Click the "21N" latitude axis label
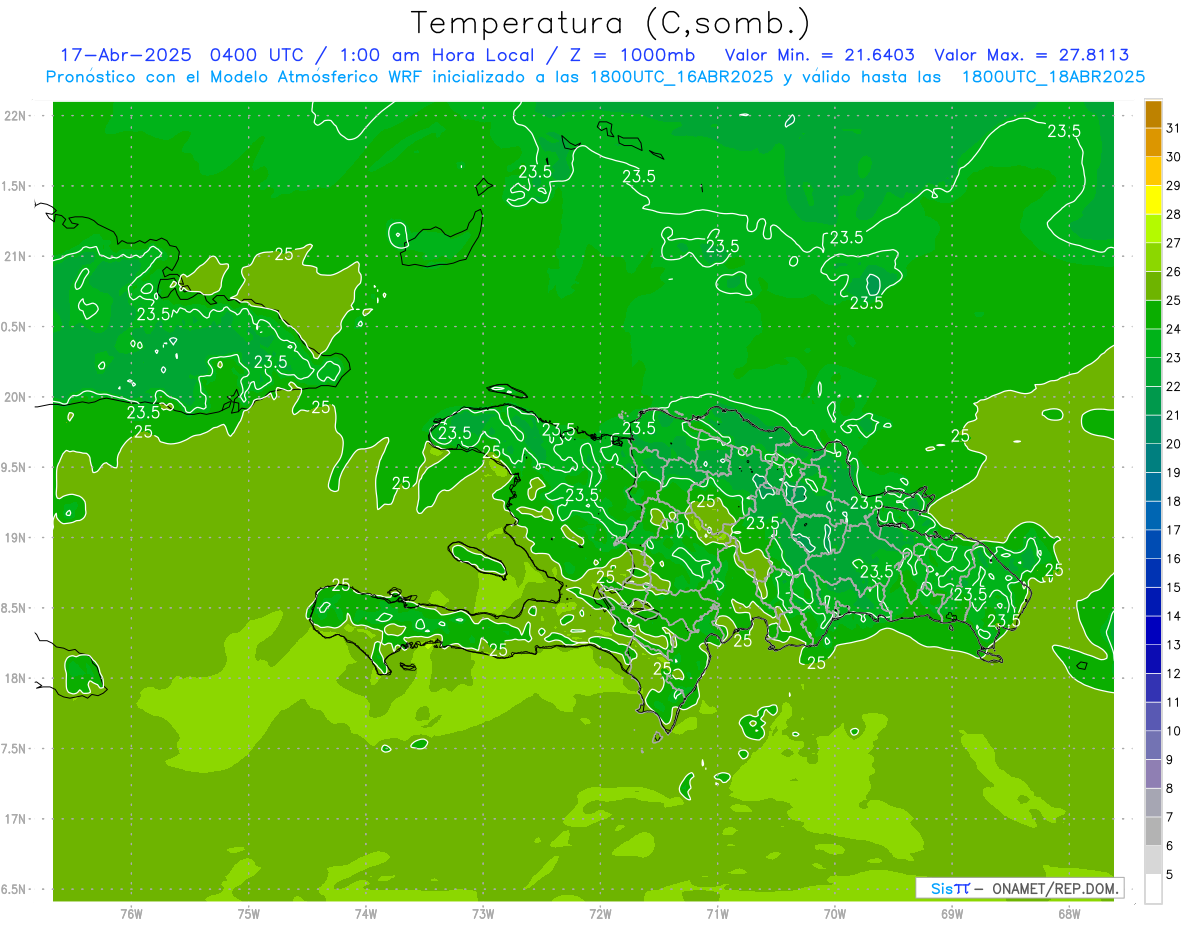Image resolution: width=1200 pixels, height=927 pixels. point(16,256)
